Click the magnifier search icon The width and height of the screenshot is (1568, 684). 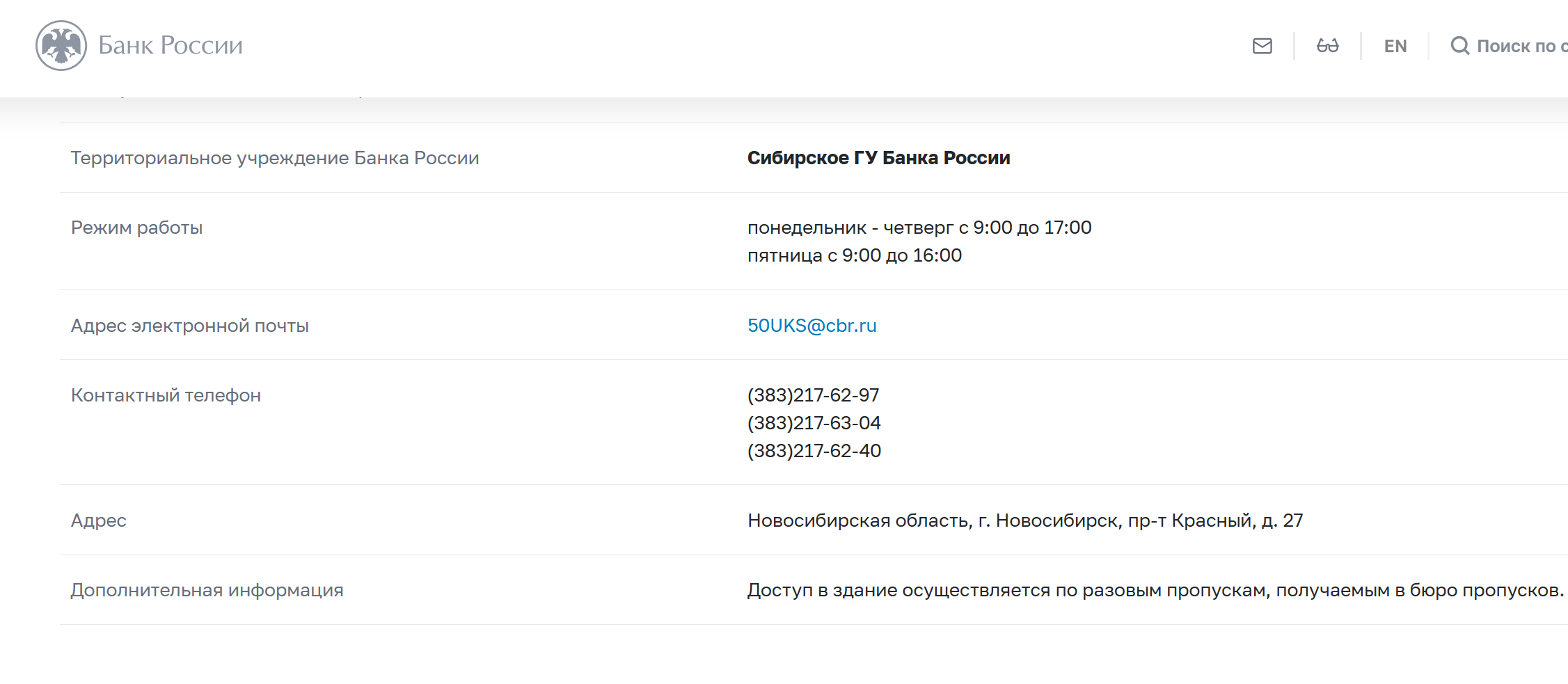pos(1460,46)
